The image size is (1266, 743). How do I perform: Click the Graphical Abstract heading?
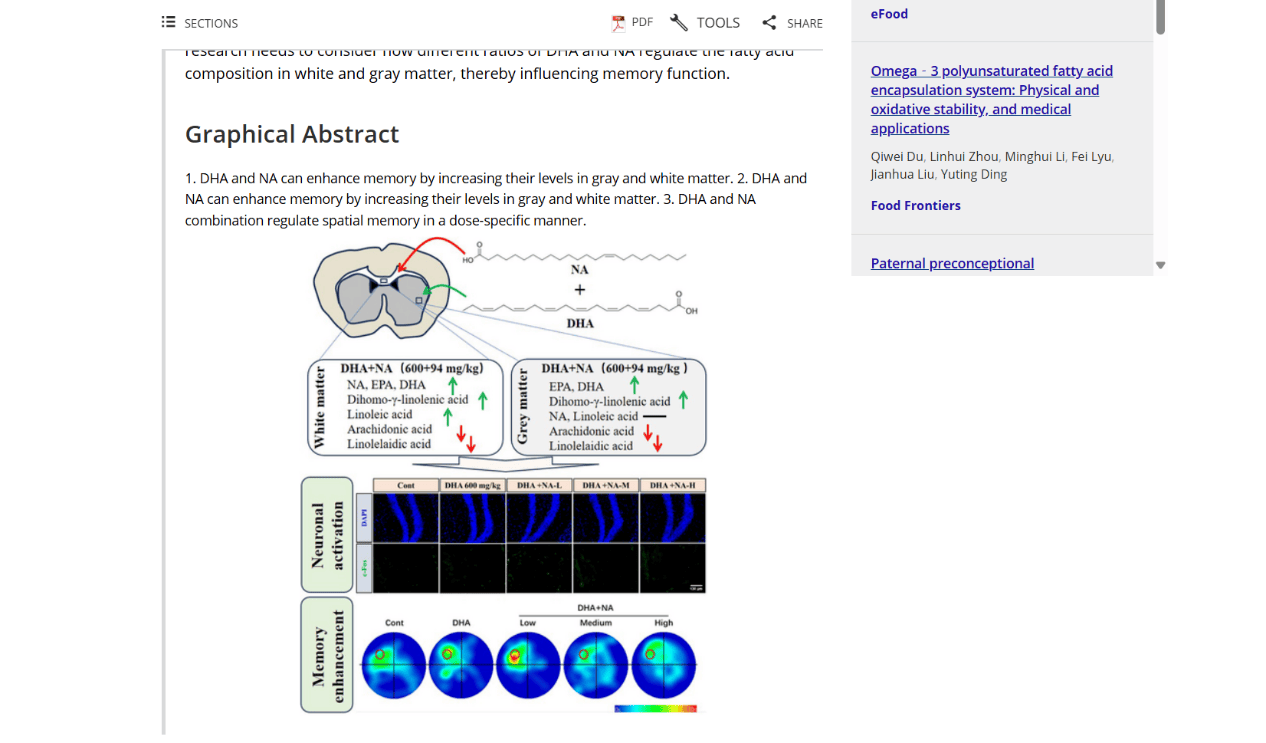pos(292,134)
